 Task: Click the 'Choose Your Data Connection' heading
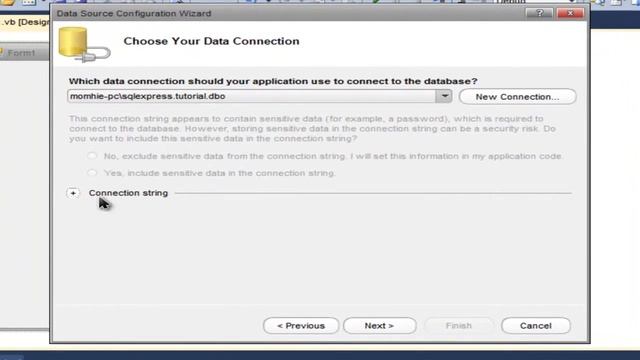(x=211, y=41)
